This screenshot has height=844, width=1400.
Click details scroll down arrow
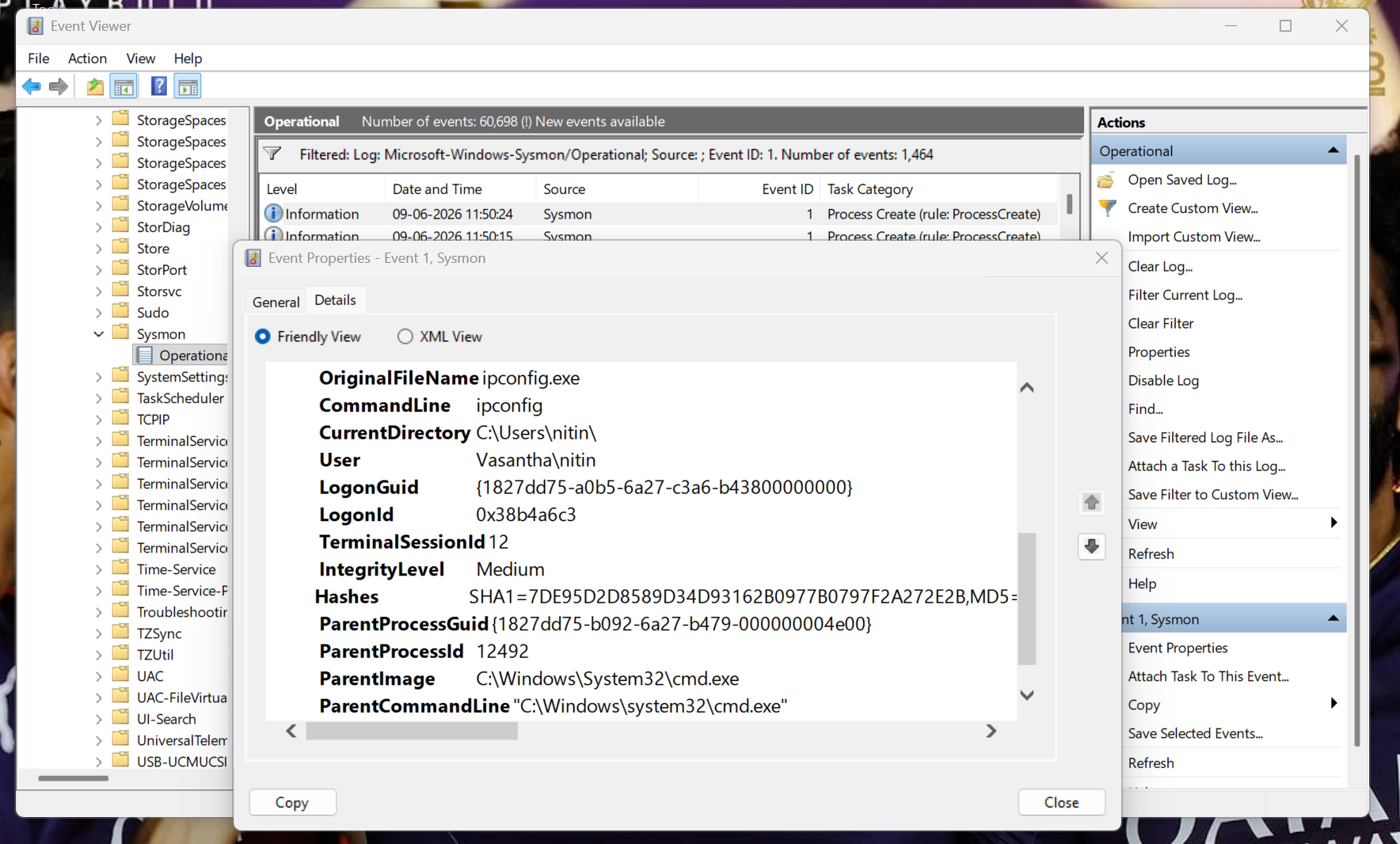[1027, 695]
